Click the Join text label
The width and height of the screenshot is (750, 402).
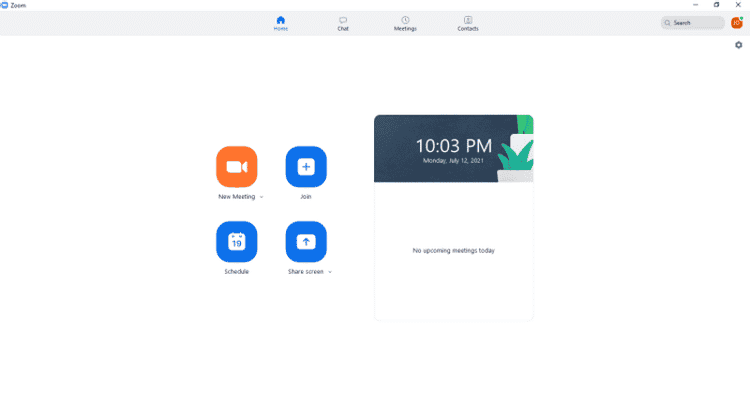click(306, 197)
